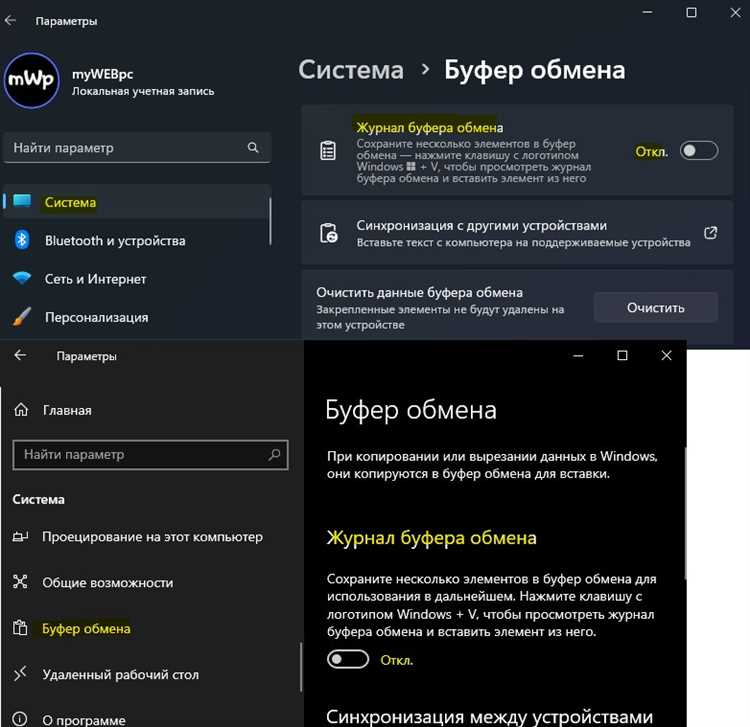Enable the Журнал буфера обмена switch in the bottom window
Image resolution: width=750 pixels, height=727 pixels.
click(x=348, y=659)
